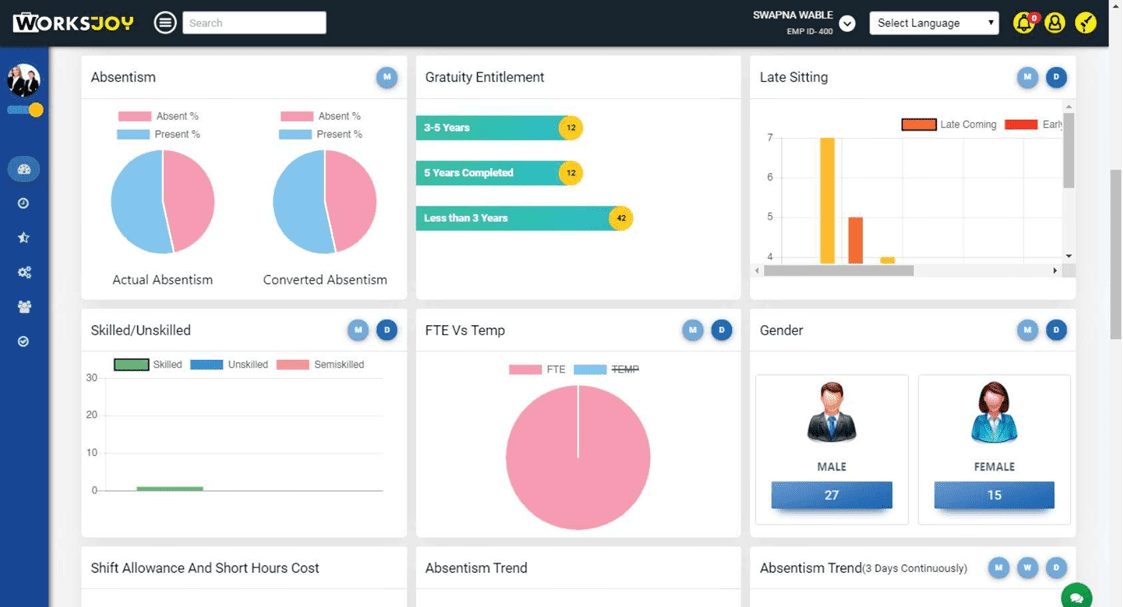Image resolution: width=1123 pixels, height=607 pixels.
Task: Toggle the Skilled legend item
Action: tap(148, 365)
